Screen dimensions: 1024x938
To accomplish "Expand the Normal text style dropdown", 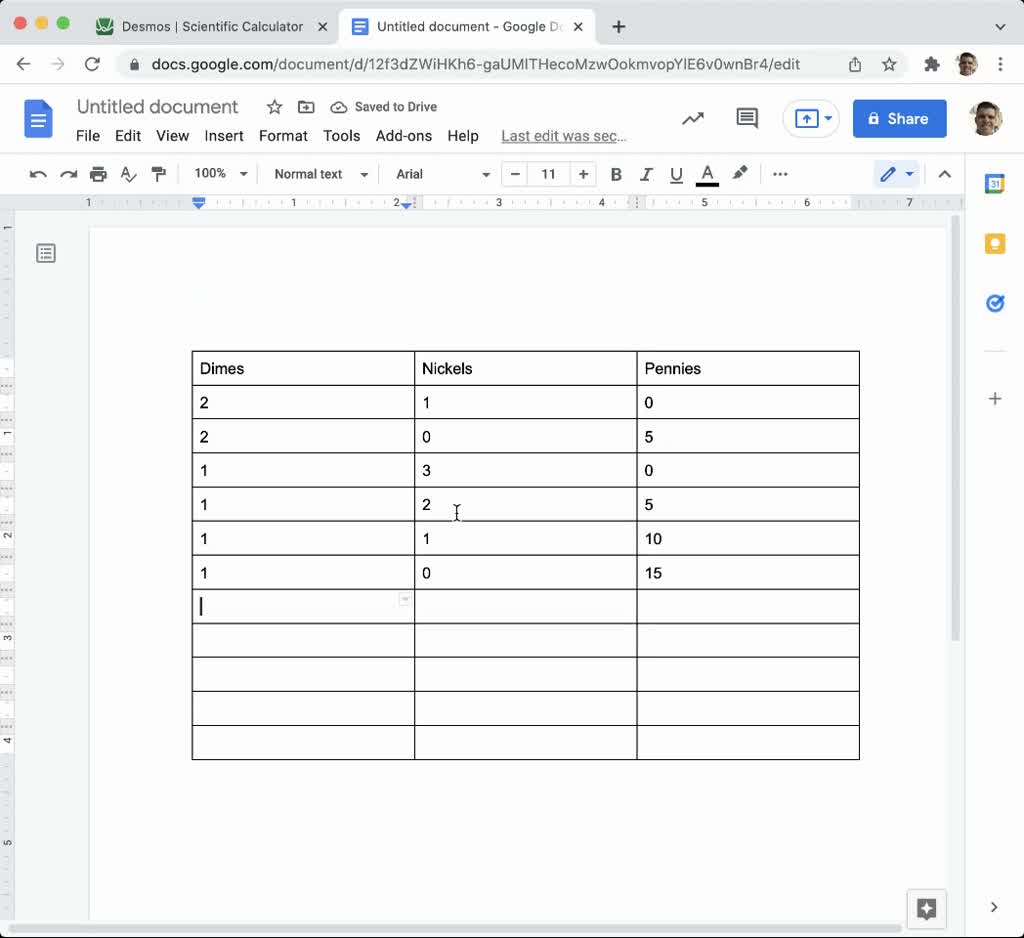I will (320, 174).
